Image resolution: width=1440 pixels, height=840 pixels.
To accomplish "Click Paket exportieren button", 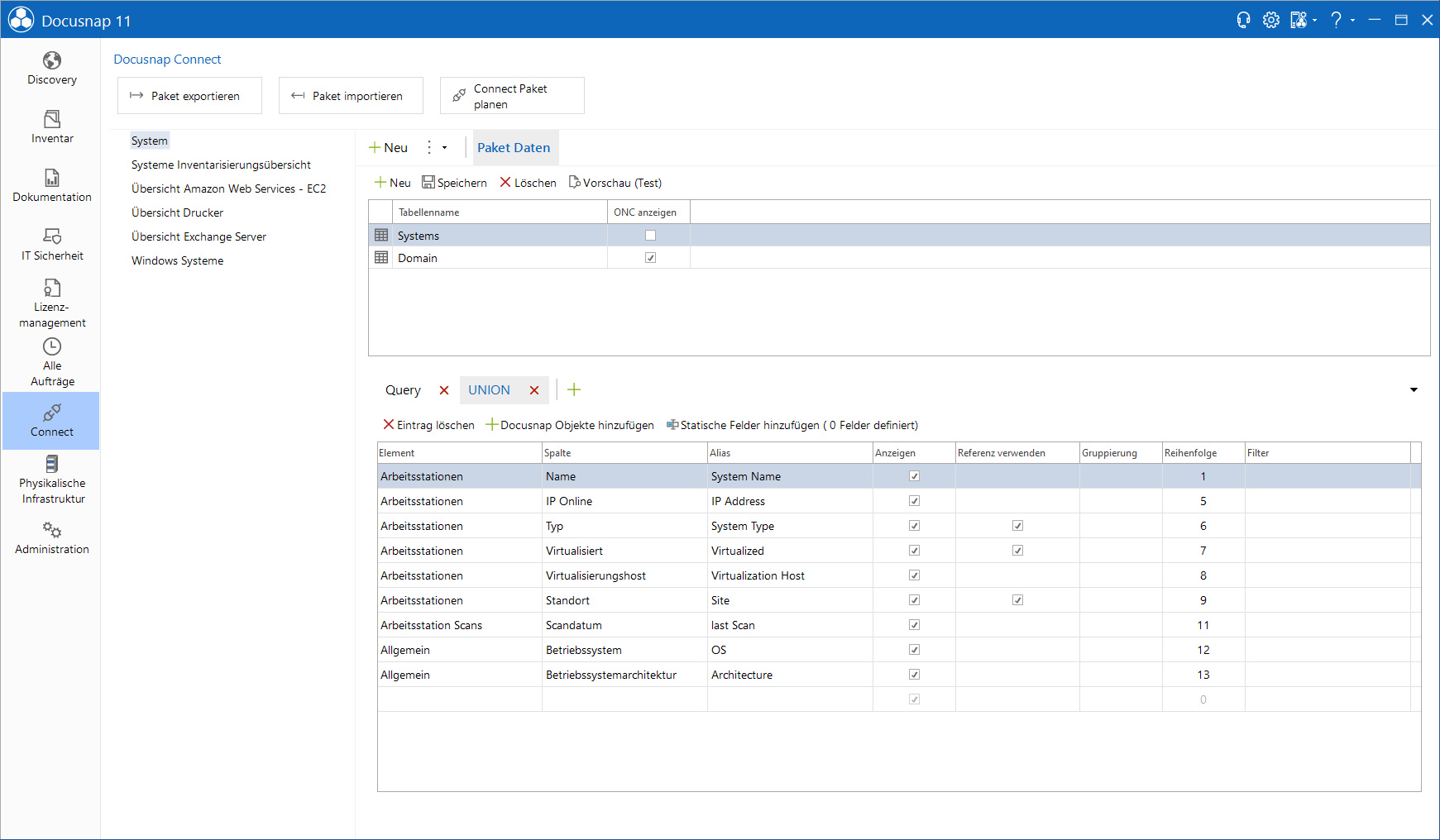I will coord(189,96).
